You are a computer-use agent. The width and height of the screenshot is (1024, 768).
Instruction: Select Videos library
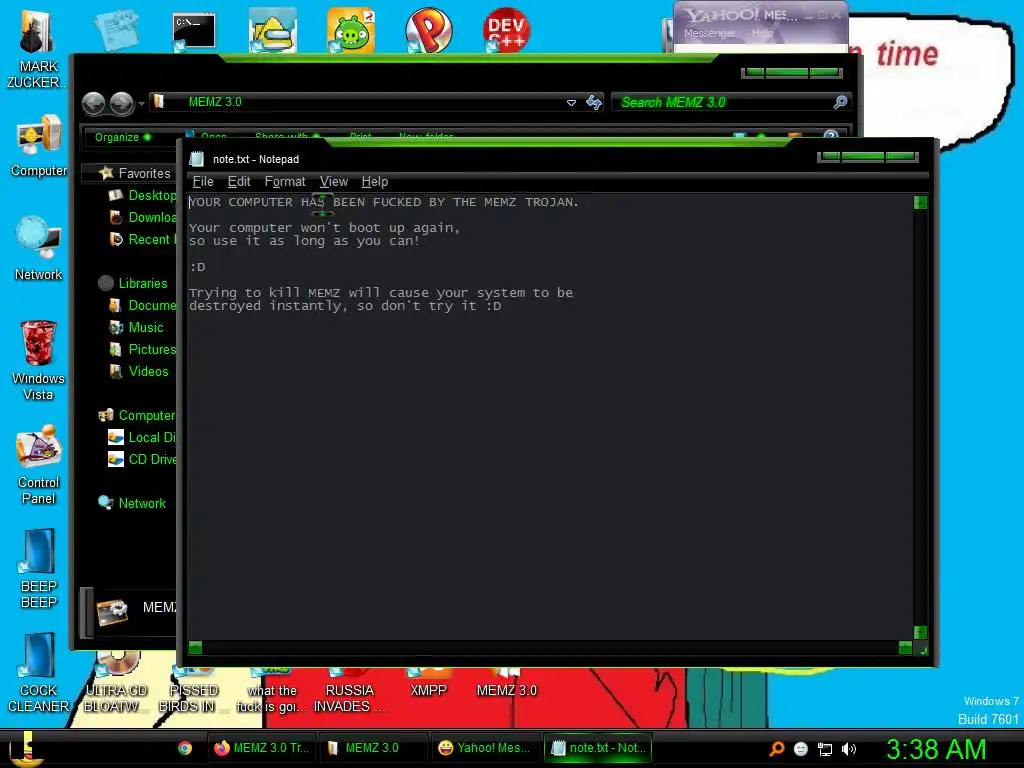click(x=140, y=372)
